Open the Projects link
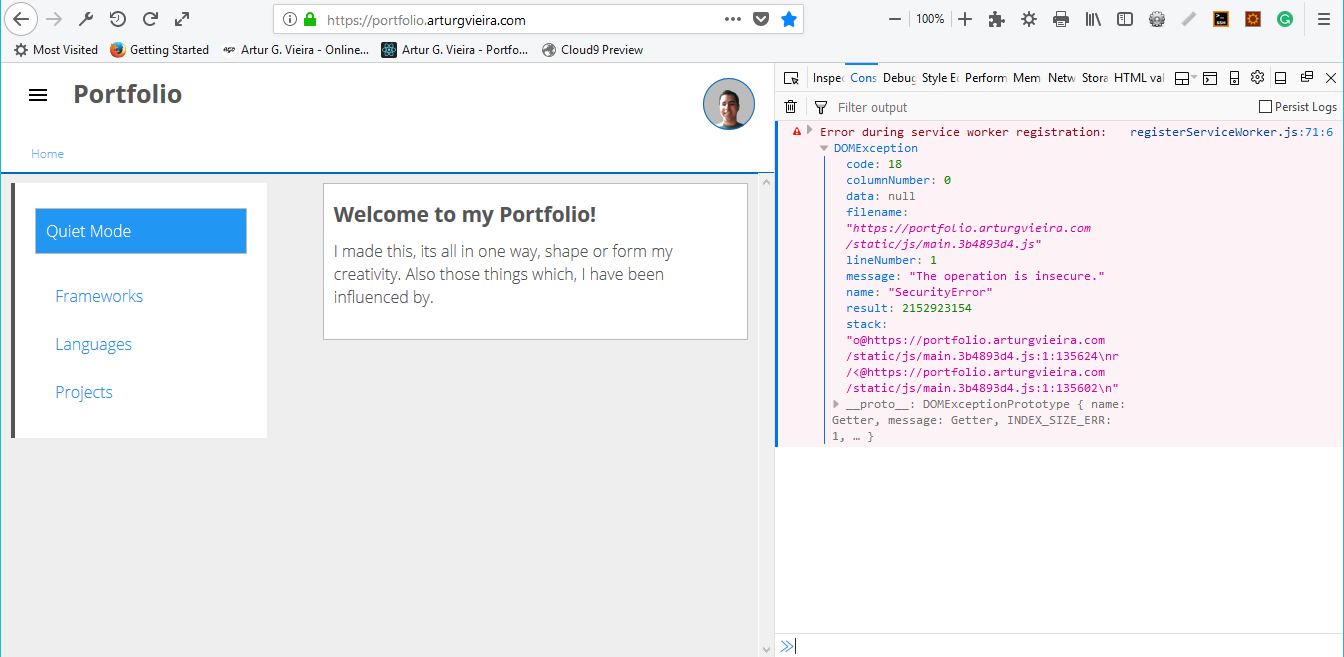The height and width of the screenshot is (657, 1344). [84, 392]
